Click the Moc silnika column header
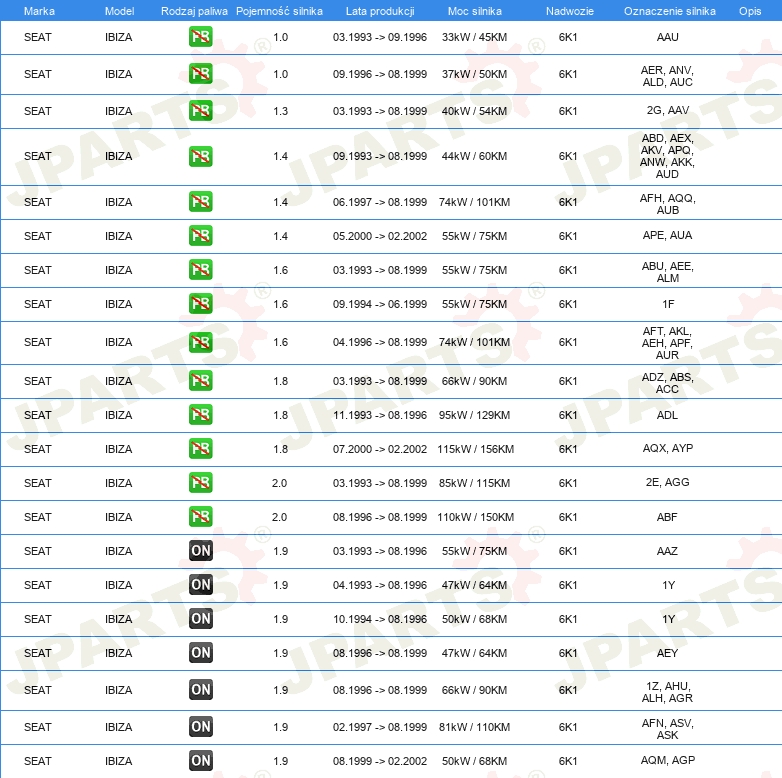782x778 pixels. [x=474, y=11]
